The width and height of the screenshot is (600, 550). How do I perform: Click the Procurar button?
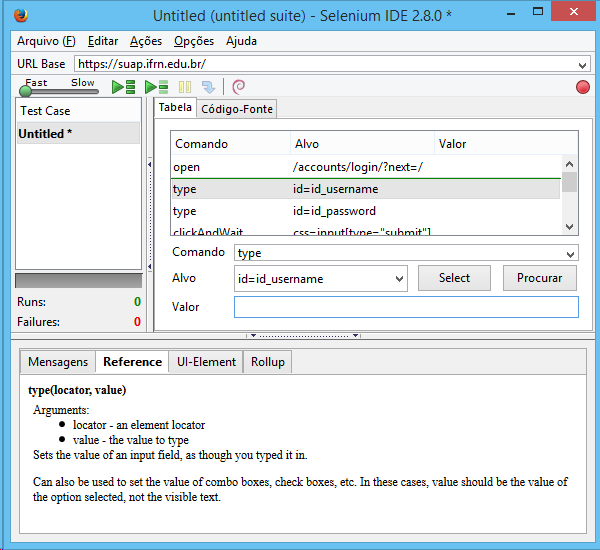coord(540,278)
